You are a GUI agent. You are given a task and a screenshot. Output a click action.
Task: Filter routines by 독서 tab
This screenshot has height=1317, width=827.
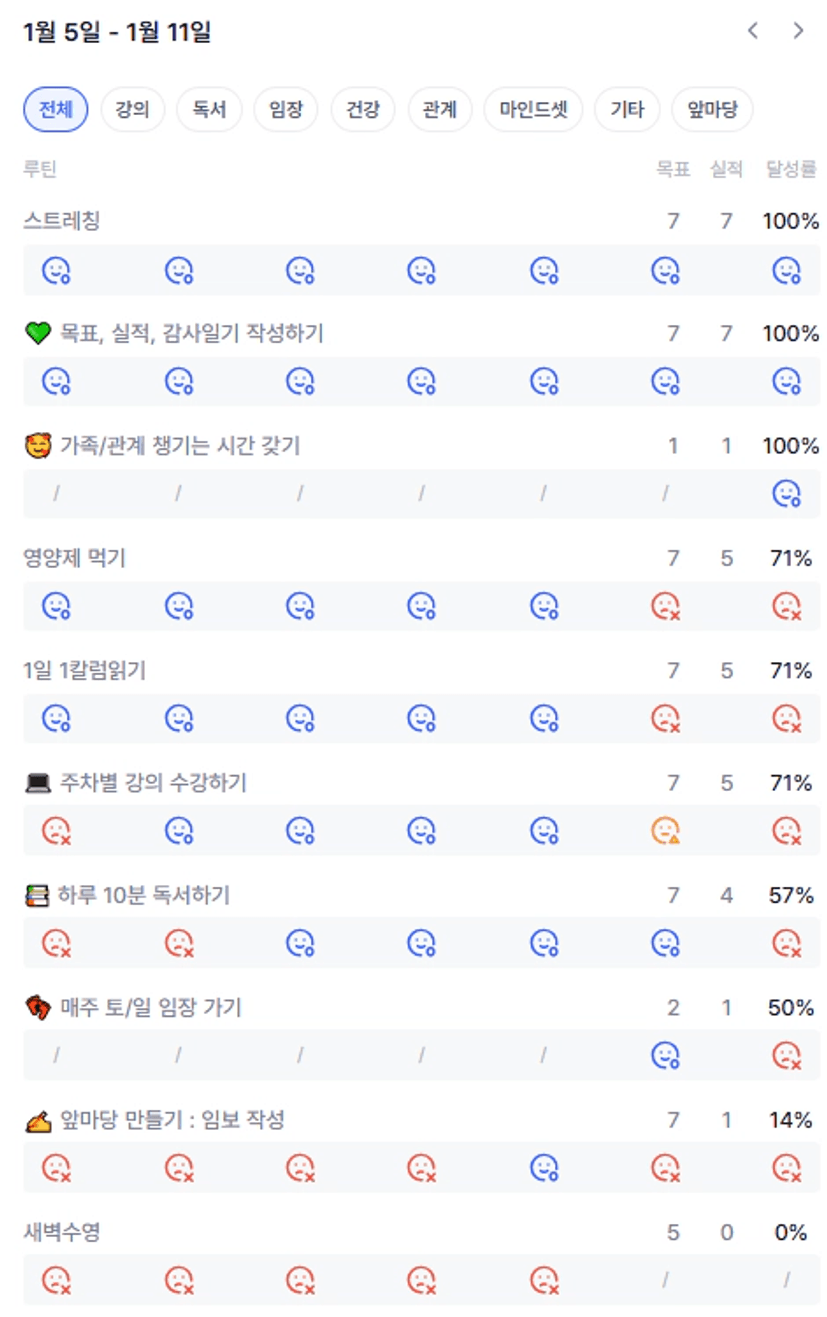[x=210, y=110]
